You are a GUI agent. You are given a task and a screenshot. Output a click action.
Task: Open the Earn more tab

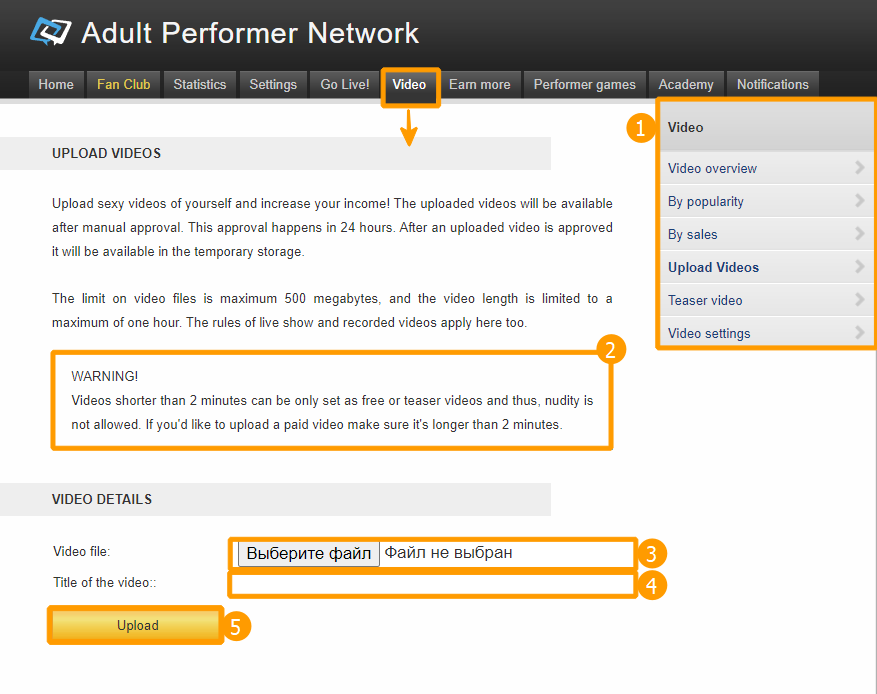(479, 85)
